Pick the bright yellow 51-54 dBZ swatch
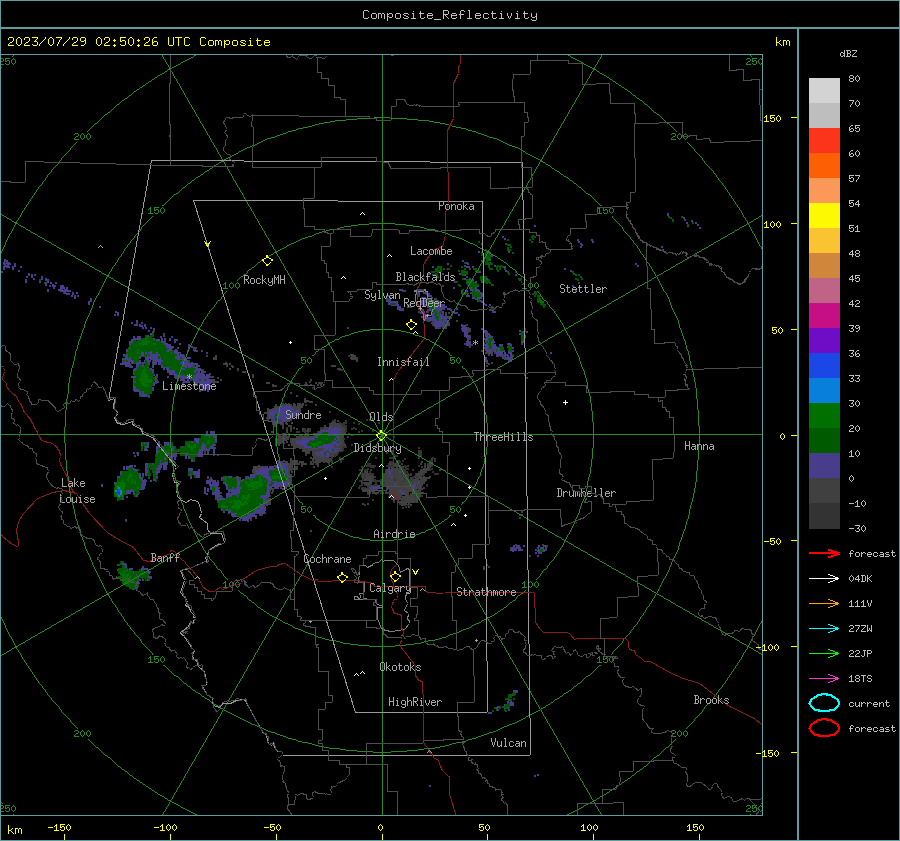This screenshot has width=900, height=841. 824,216
